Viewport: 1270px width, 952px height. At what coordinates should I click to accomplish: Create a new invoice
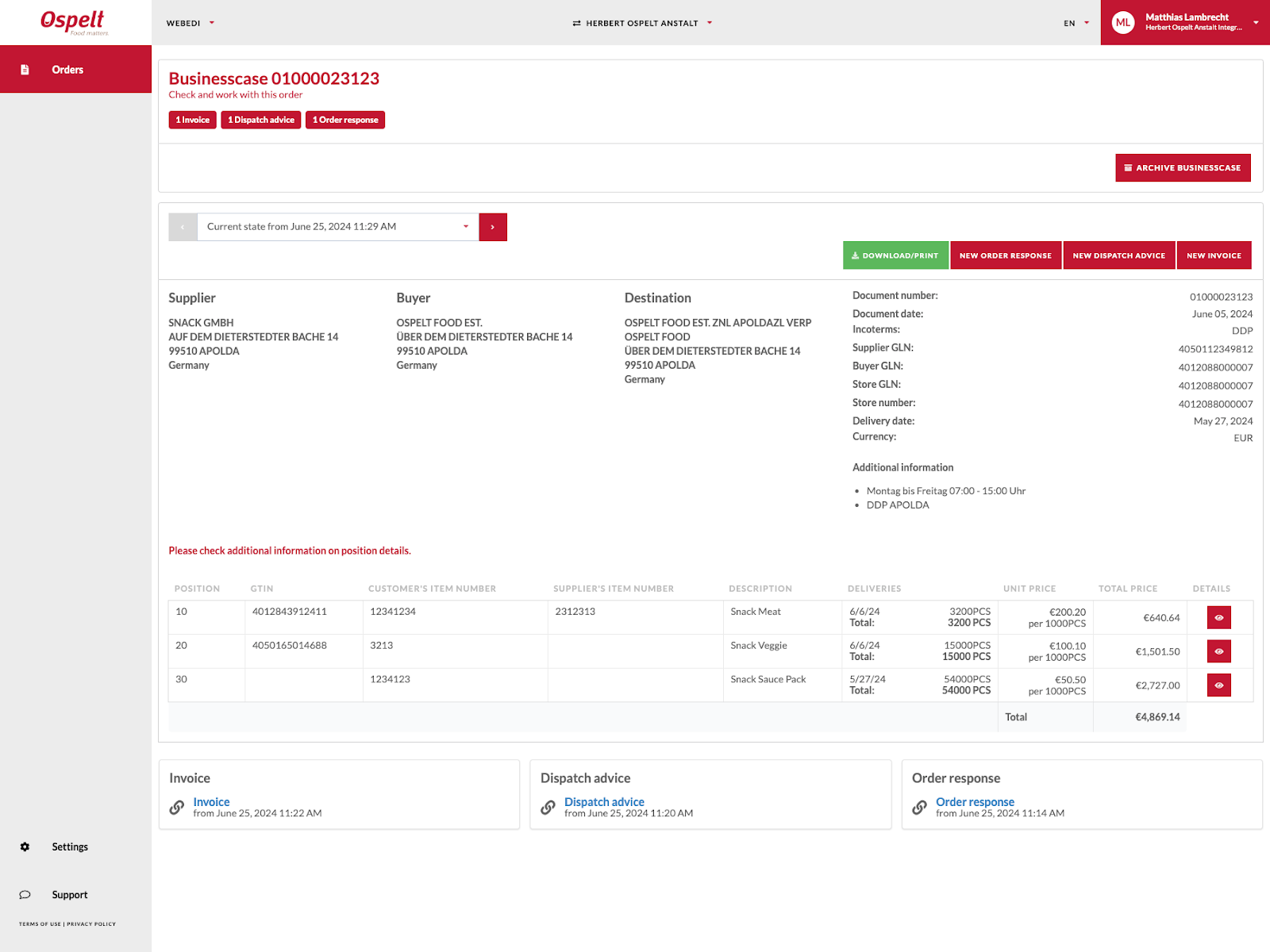pyautogui.click(x=1213, y=255)
